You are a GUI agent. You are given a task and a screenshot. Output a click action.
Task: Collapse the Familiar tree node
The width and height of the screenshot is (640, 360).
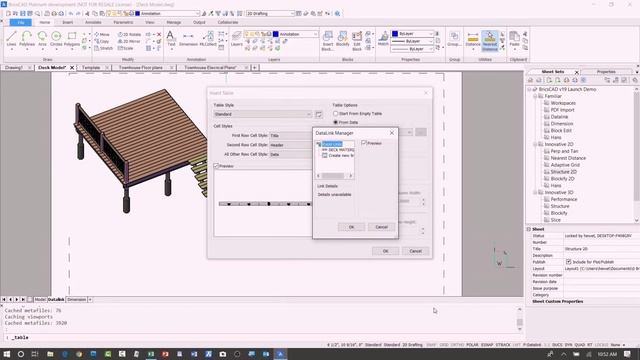tap(534, 96)
